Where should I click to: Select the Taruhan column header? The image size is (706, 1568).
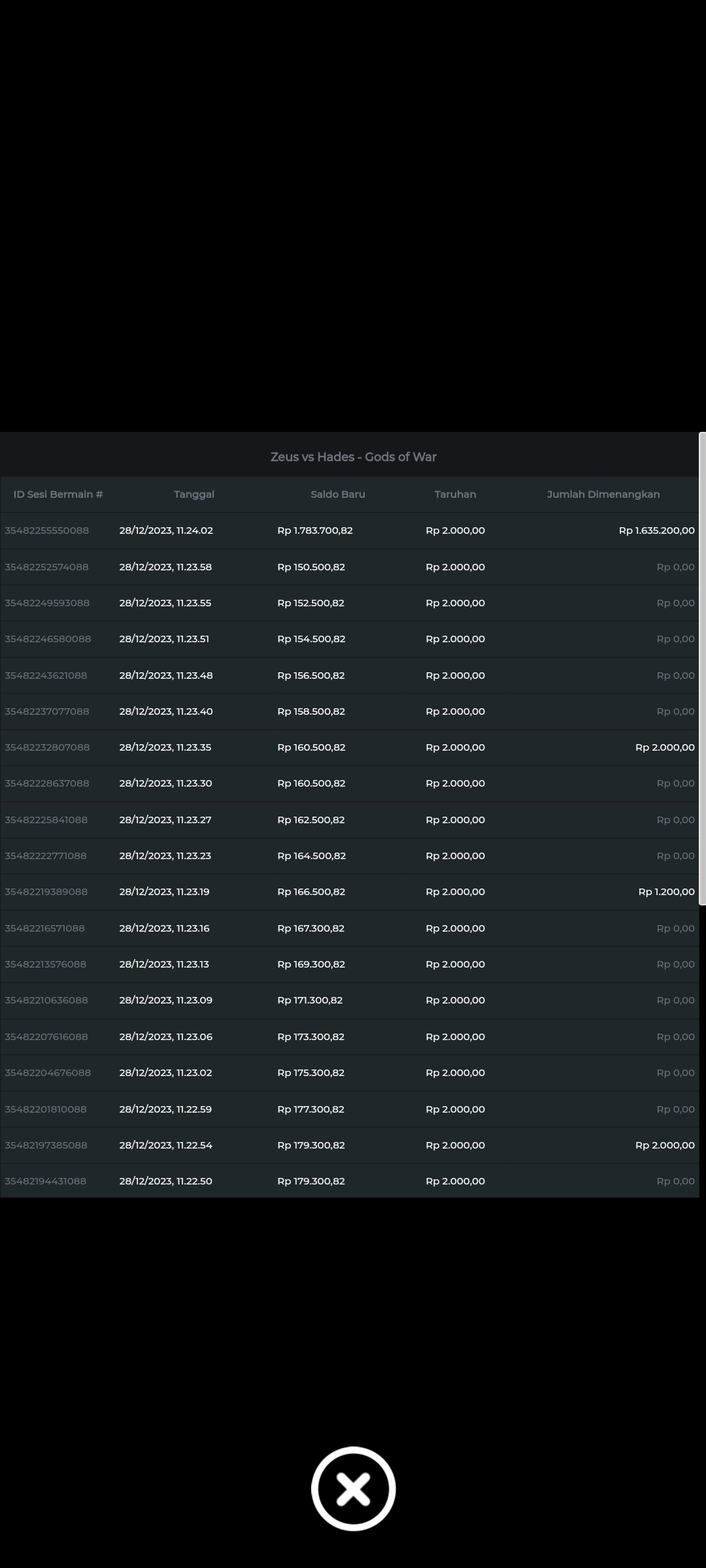click(x=455, y=495)
